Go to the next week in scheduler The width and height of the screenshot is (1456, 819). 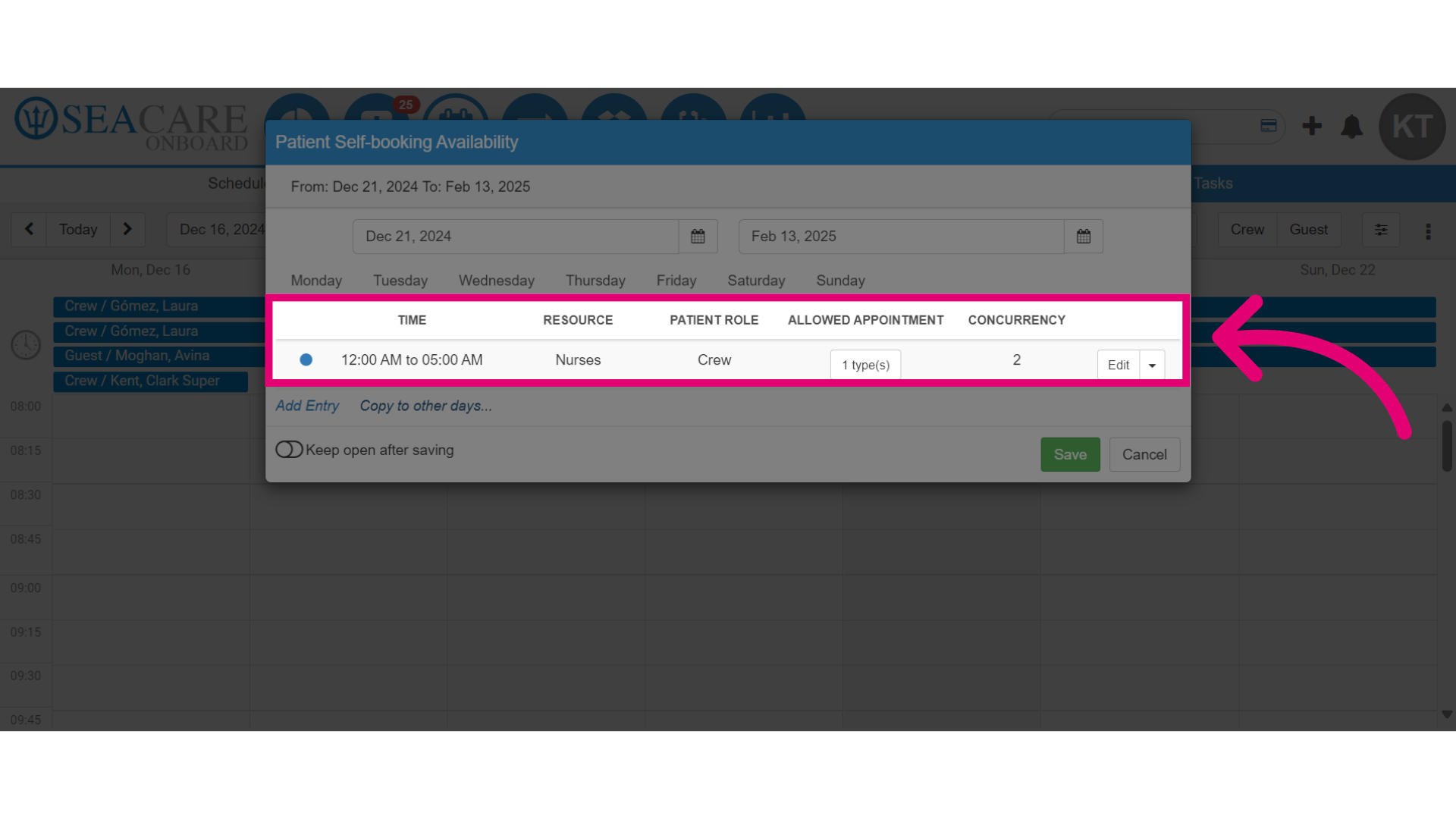127,229
